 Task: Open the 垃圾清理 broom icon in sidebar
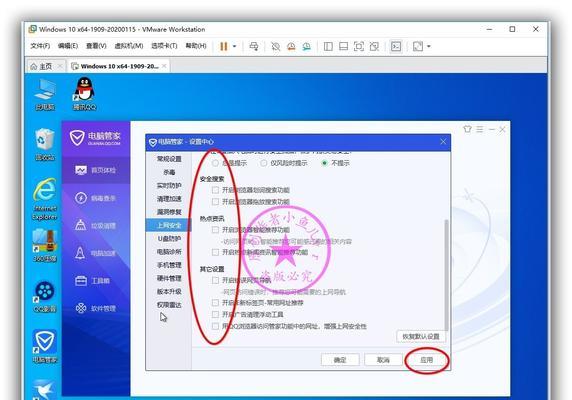(81, 225)
